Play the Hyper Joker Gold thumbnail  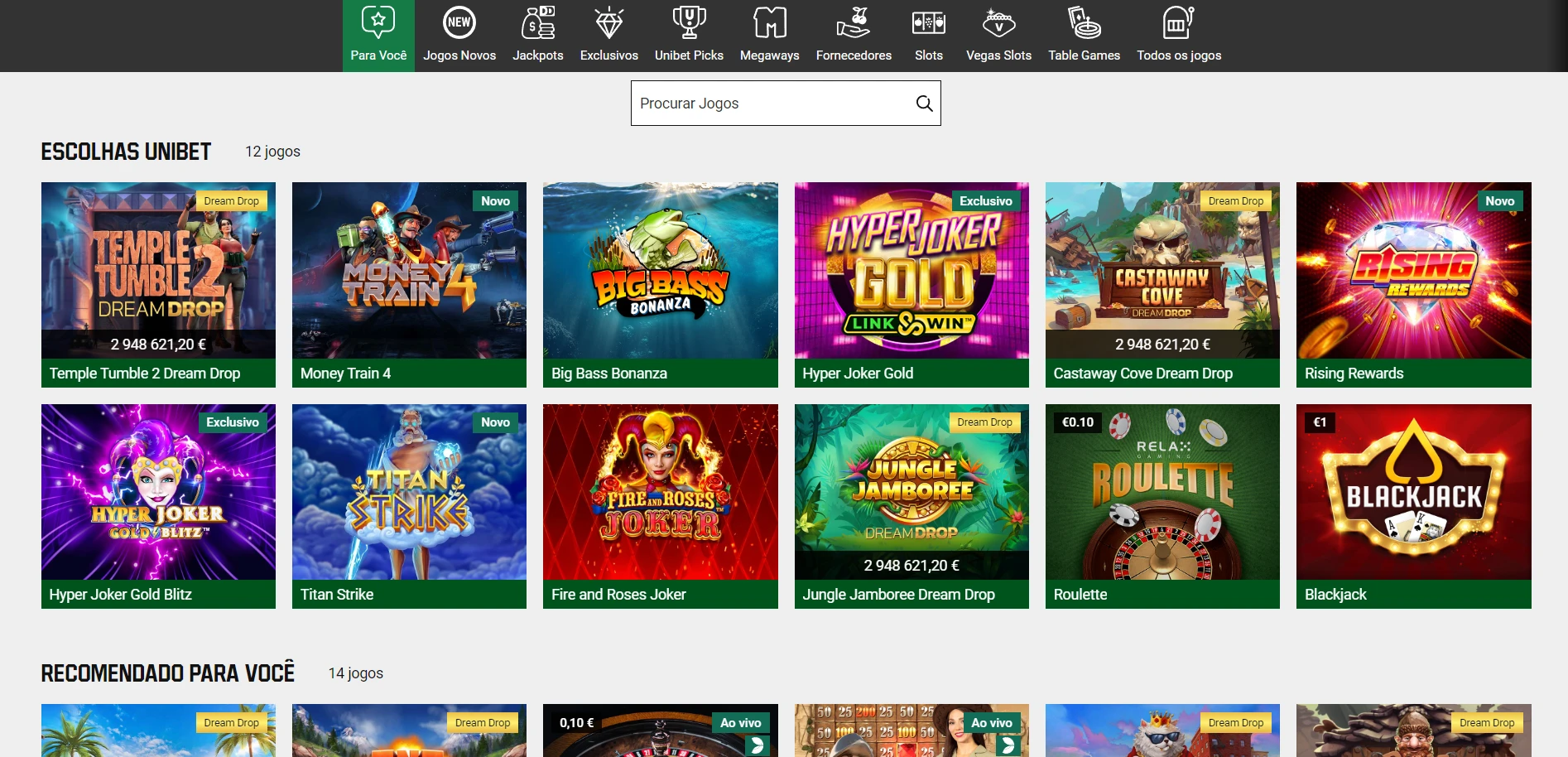coord(911,270)
